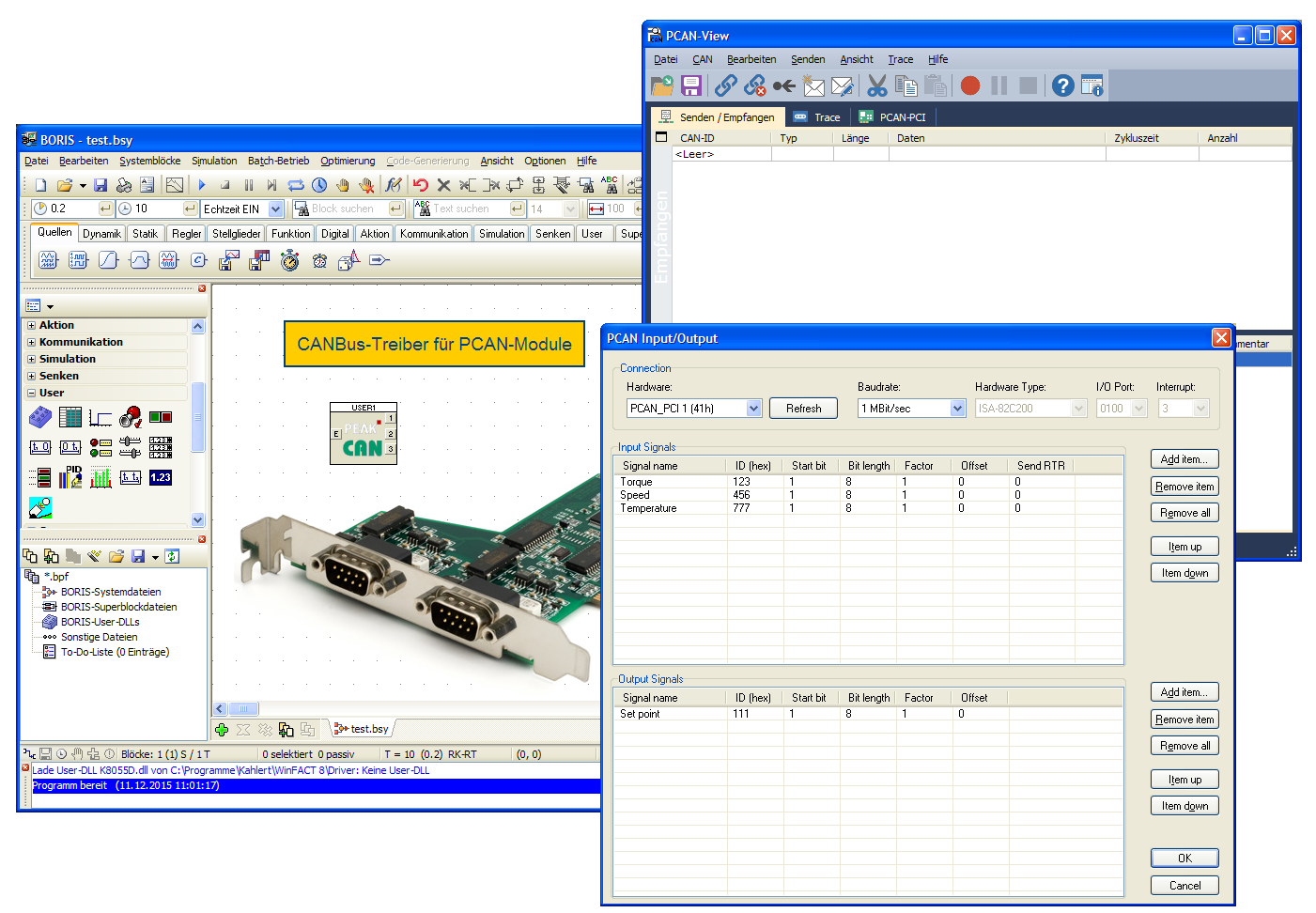The height and width of the screenshot is (913, 1316).
Task: Select the ramp source block icon
Action: [x=108, y=260]
